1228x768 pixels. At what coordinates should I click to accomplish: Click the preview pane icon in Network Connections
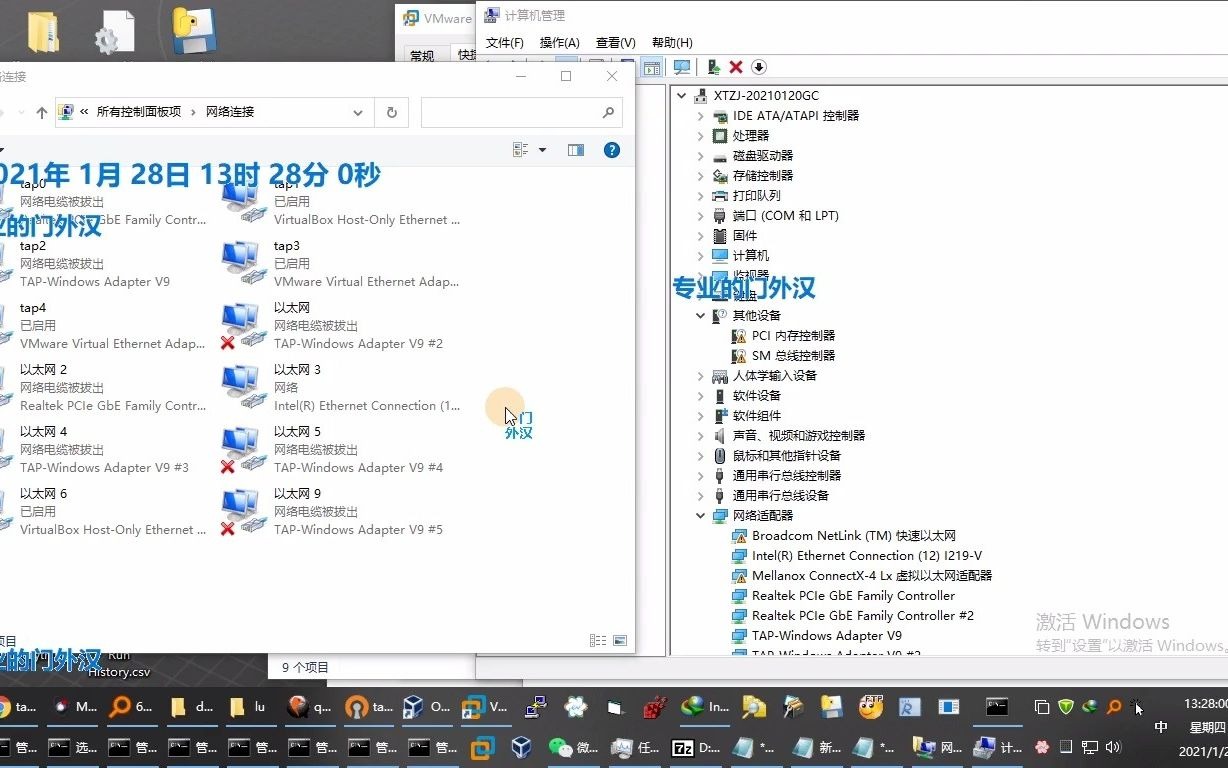click(x=576, y=150)
